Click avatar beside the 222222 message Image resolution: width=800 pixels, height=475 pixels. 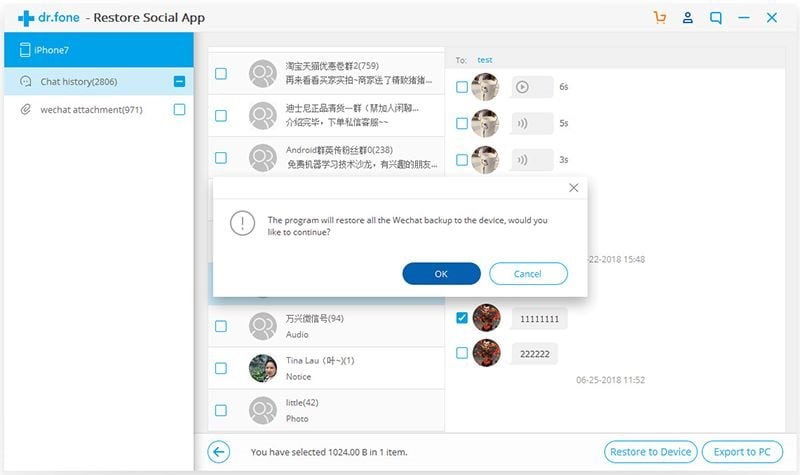[x=486, y=353]
